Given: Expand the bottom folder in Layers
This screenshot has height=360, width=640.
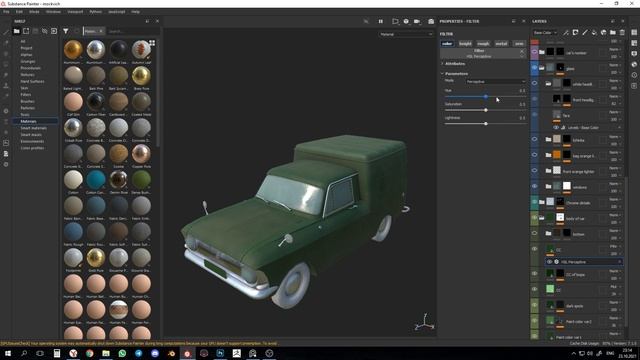Looking at the screenshot, I should (x=548, y=233).
